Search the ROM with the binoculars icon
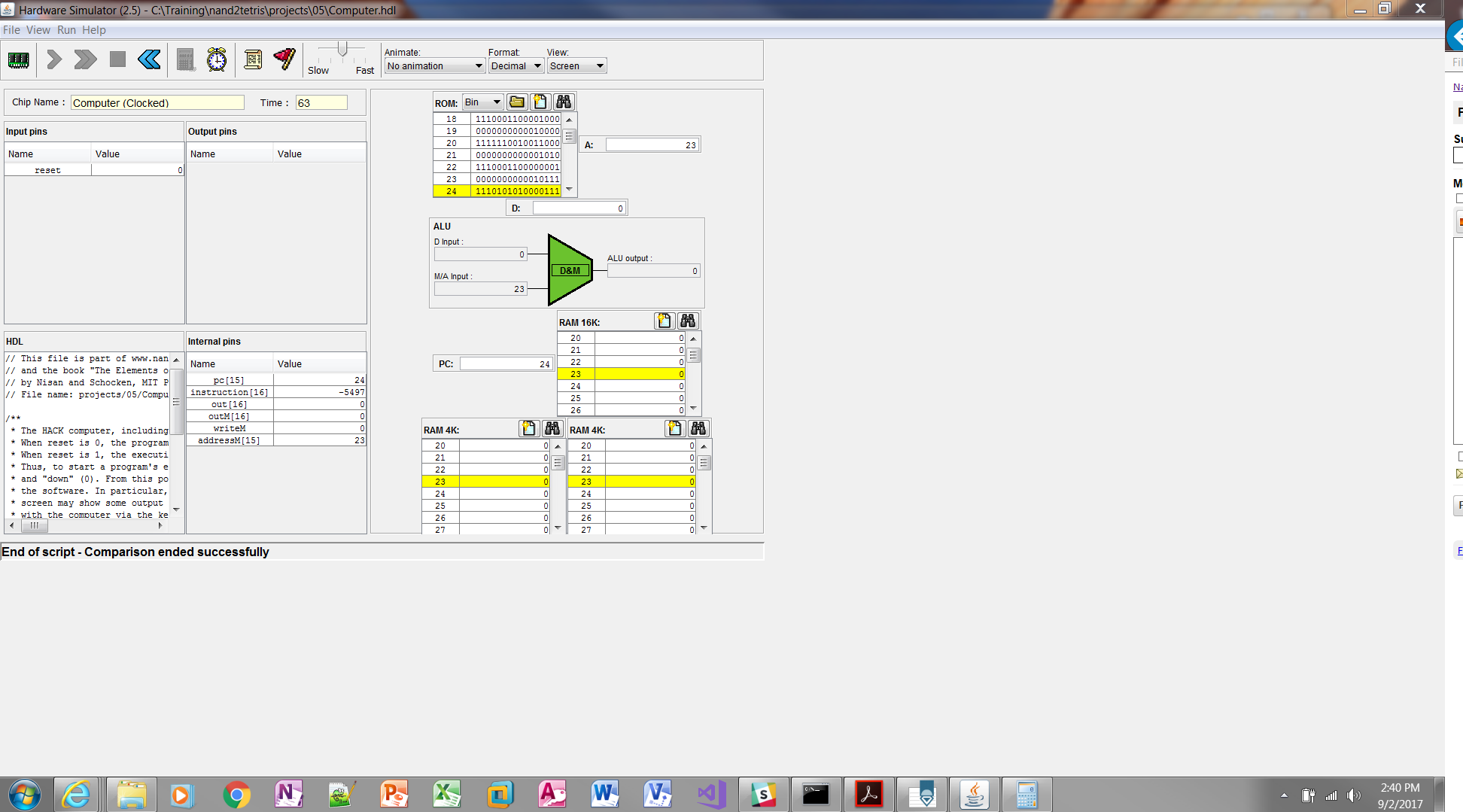Image resolution: width=1463 pixels, height=812 pixels. coord(563,102)
